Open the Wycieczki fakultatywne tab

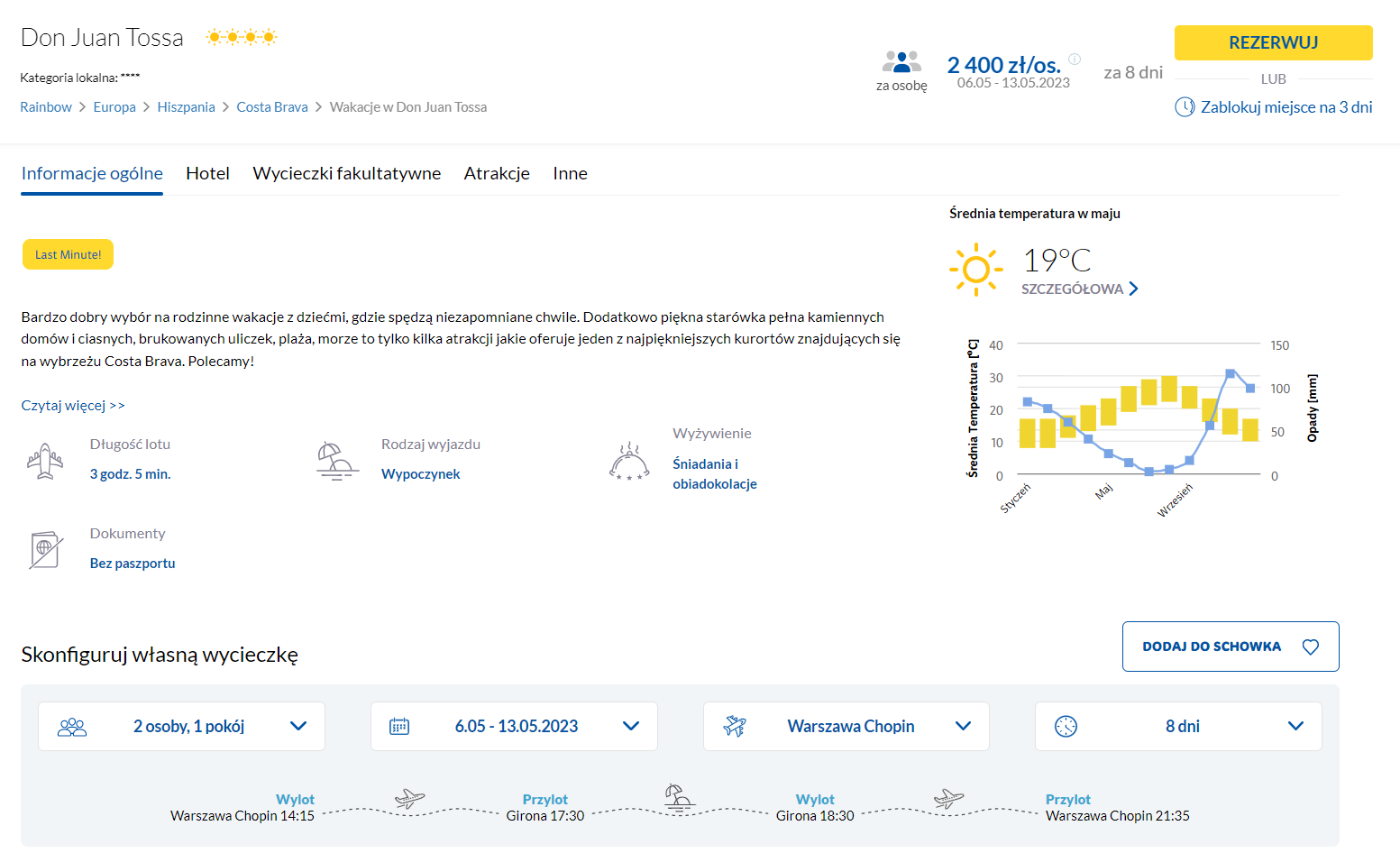pyautogui.click(x=346, y=173)
